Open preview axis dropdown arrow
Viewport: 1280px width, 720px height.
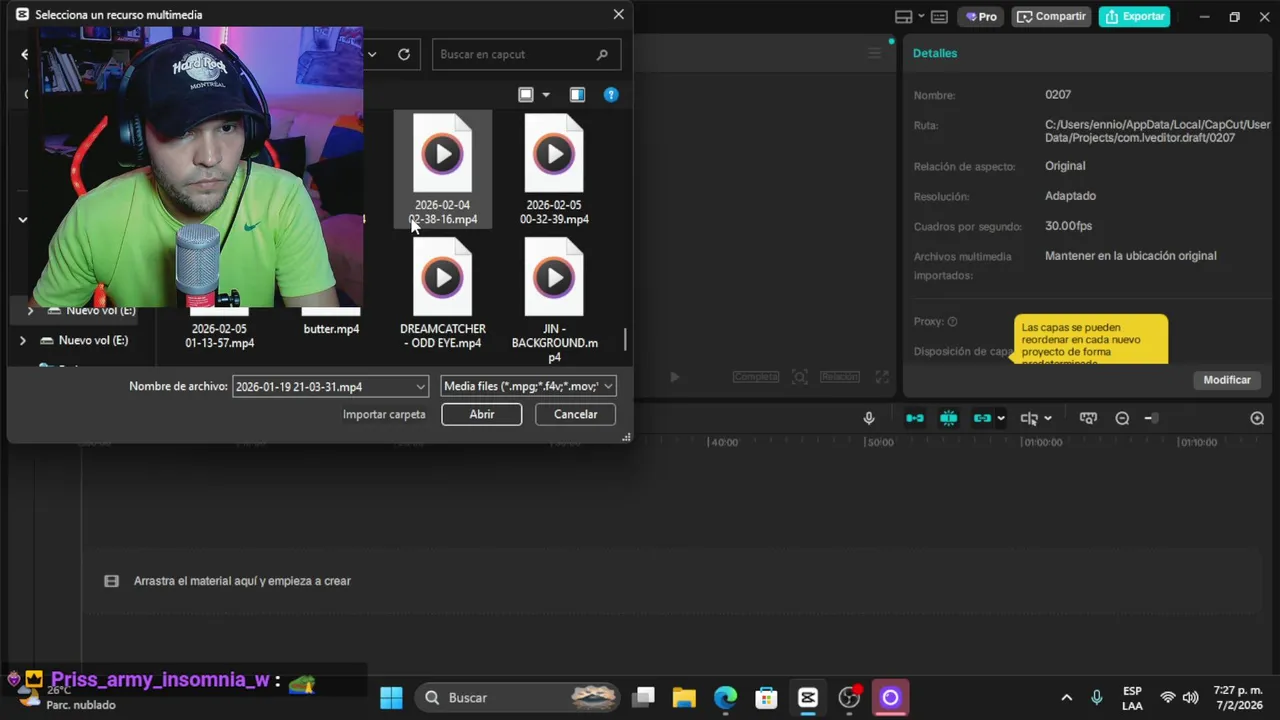1047,419
